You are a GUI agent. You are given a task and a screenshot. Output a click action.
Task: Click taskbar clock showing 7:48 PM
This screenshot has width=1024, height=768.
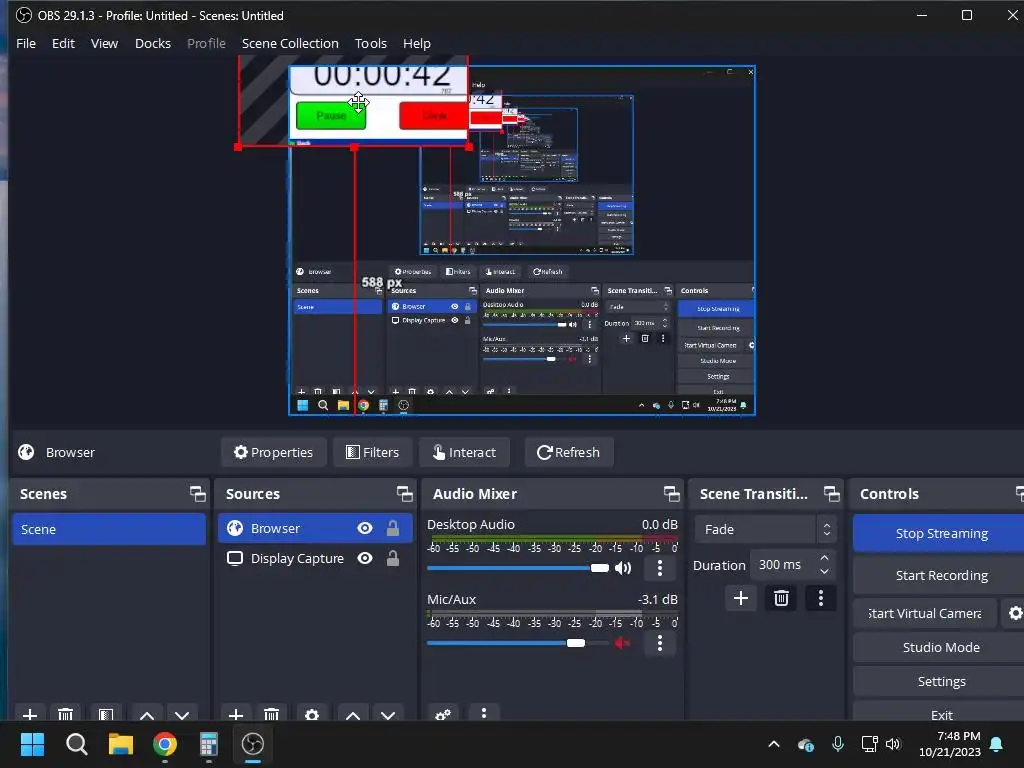[950, 744]
